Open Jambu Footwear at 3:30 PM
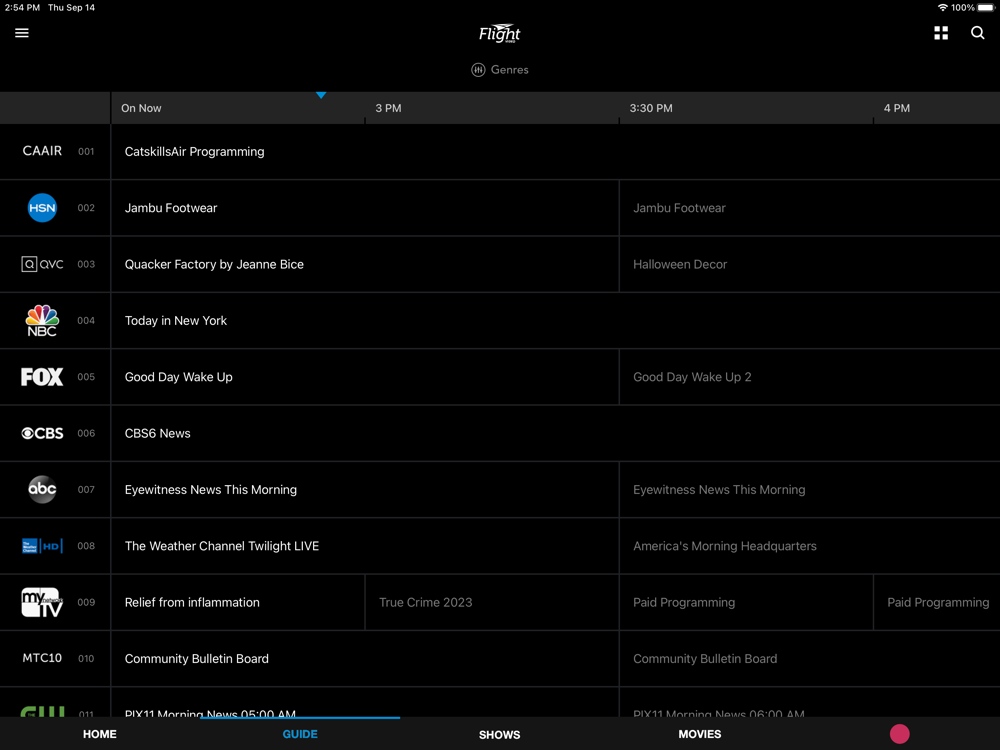The height and width of the screenshot is (750, 1000). 810,208
